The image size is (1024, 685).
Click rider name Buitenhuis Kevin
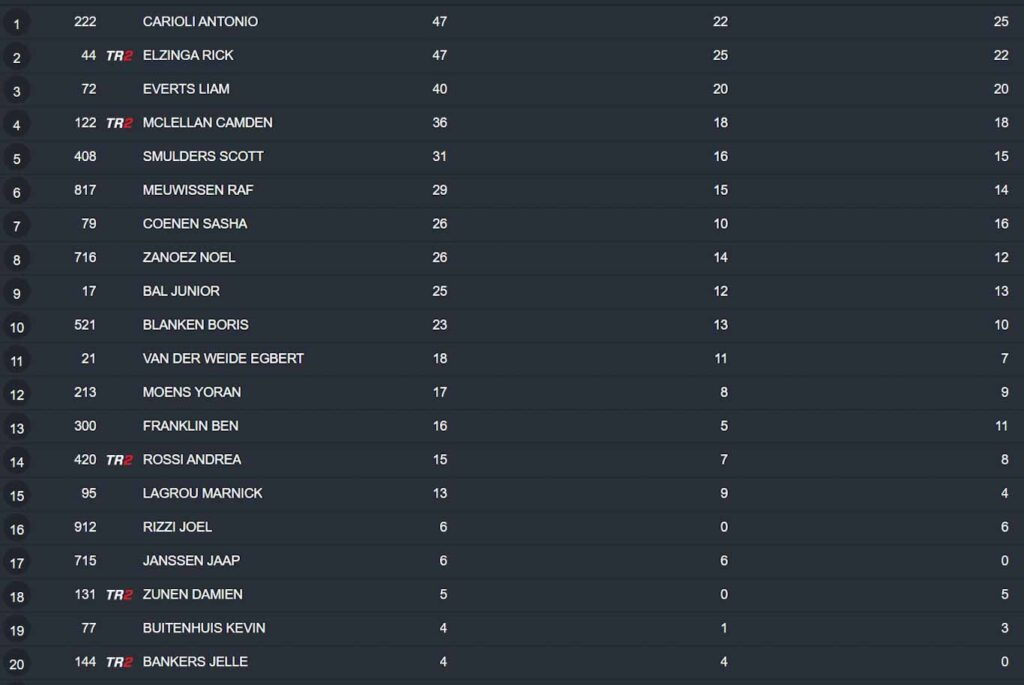[204, 628]
